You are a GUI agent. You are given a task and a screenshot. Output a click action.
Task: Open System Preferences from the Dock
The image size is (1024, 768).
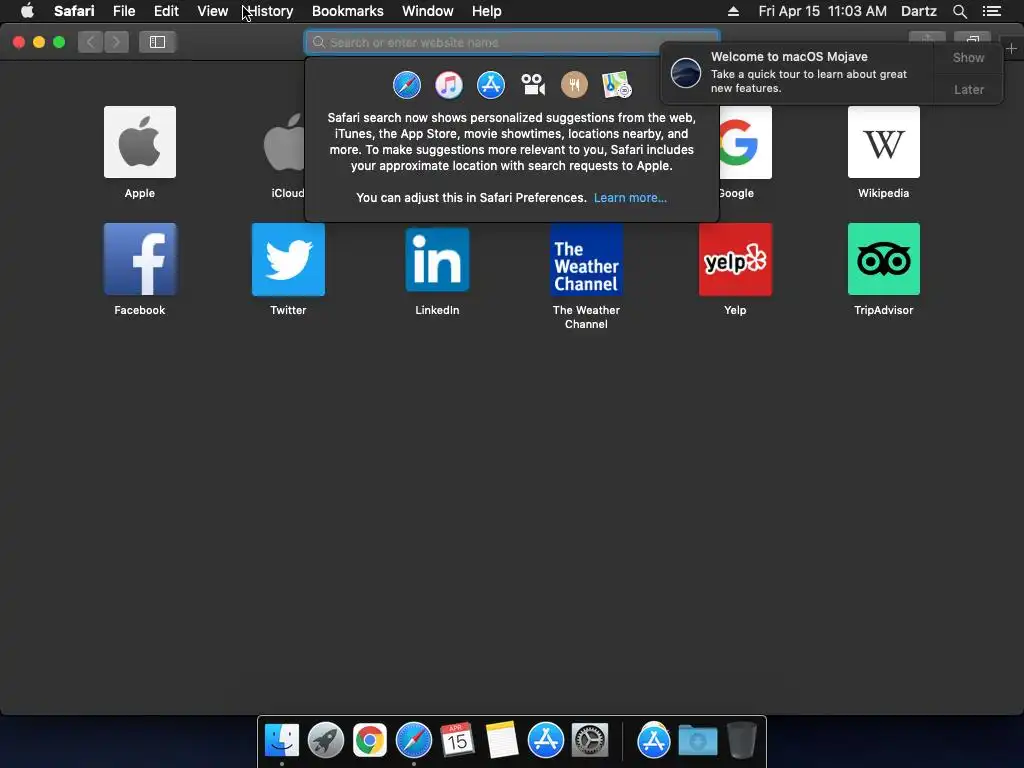590,740
